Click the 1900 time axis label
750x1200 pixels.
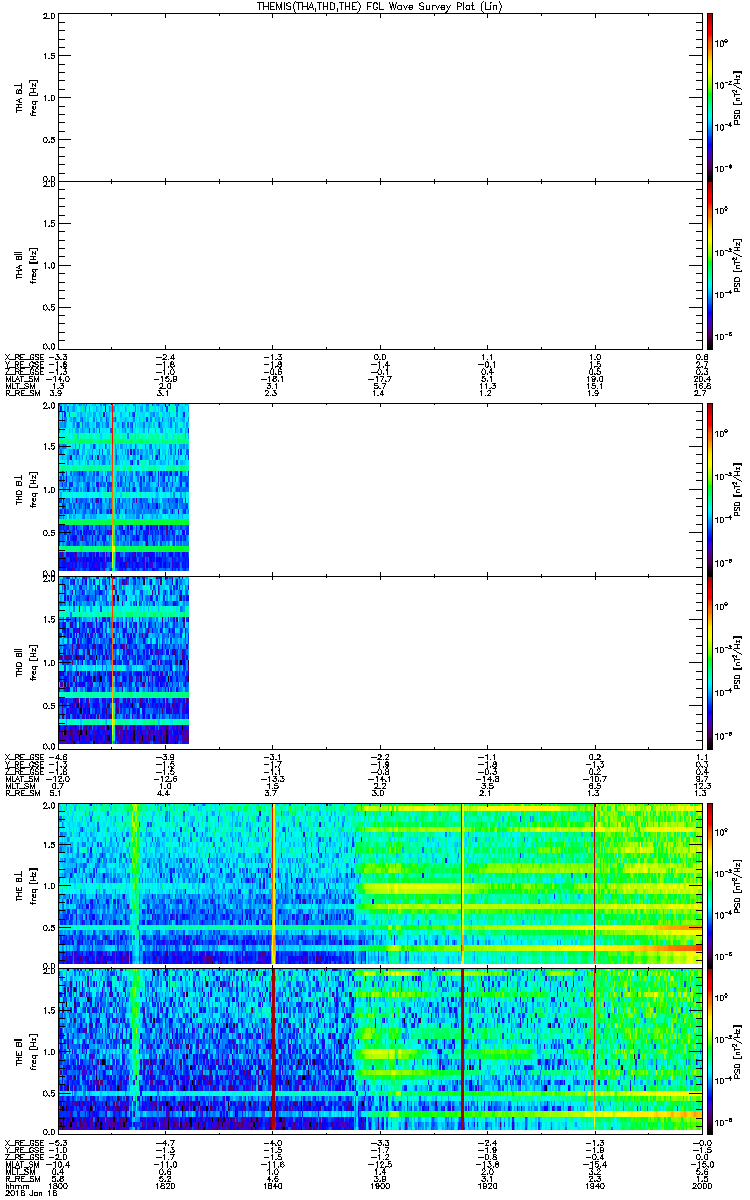pos(380,1184)
